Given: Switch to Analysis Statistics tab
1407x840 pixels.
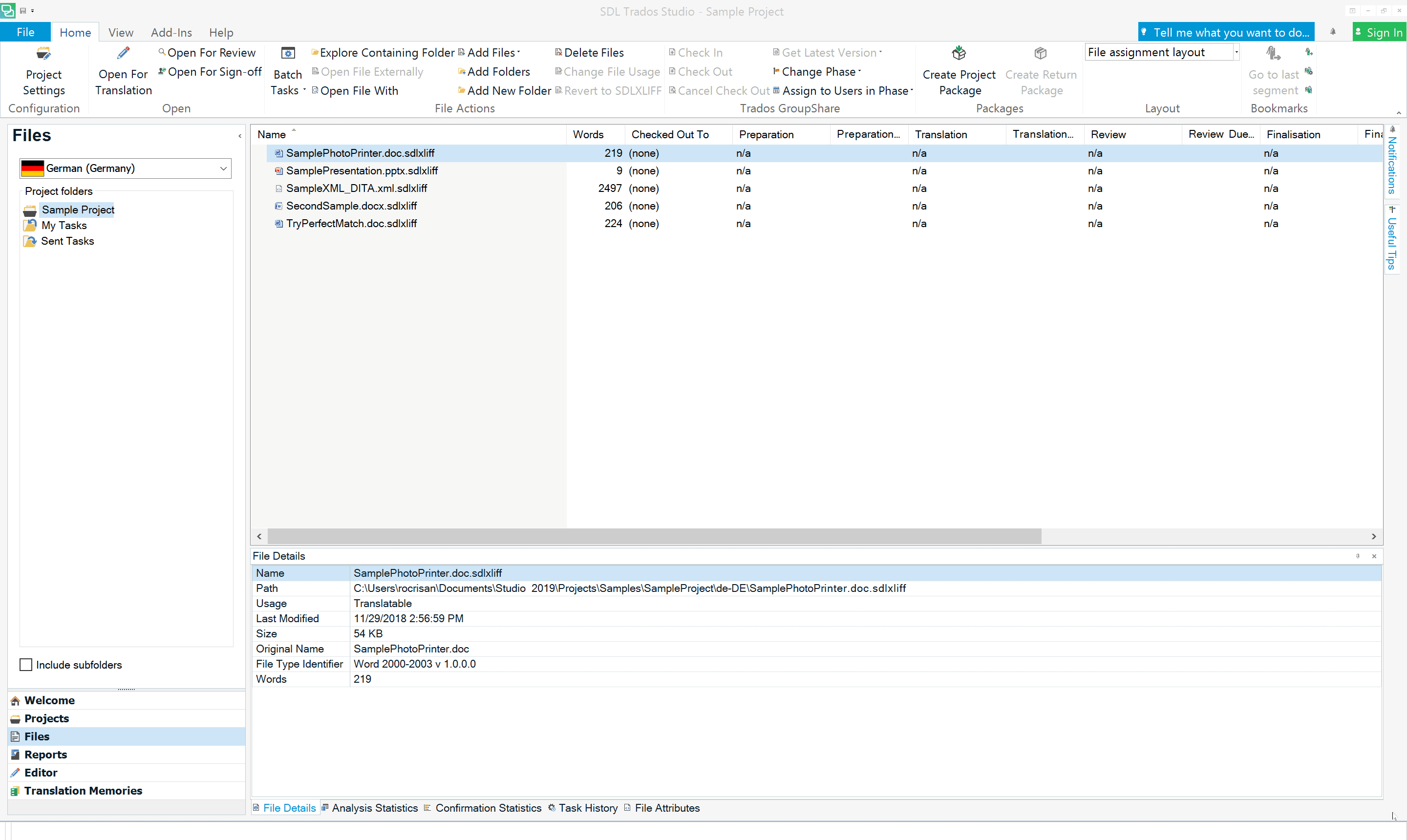Looking at the screenshot, I should (370, 808).
